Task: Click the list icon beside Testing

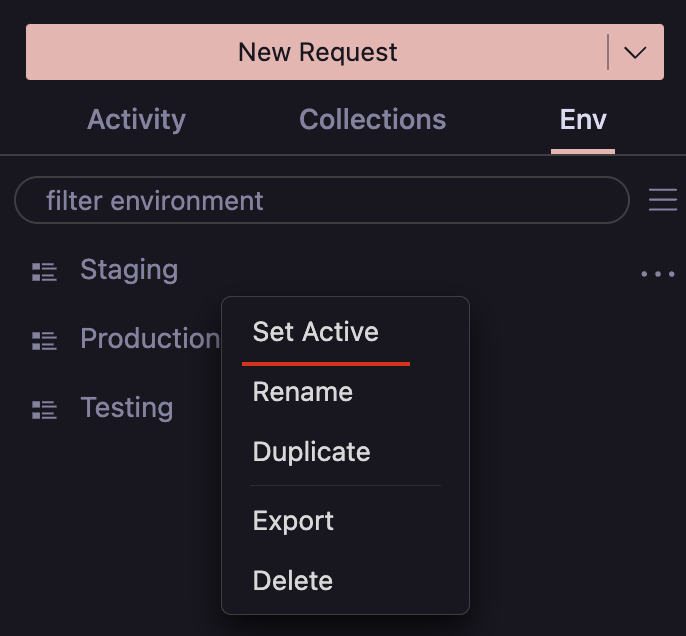Action: tap(44, 409)
